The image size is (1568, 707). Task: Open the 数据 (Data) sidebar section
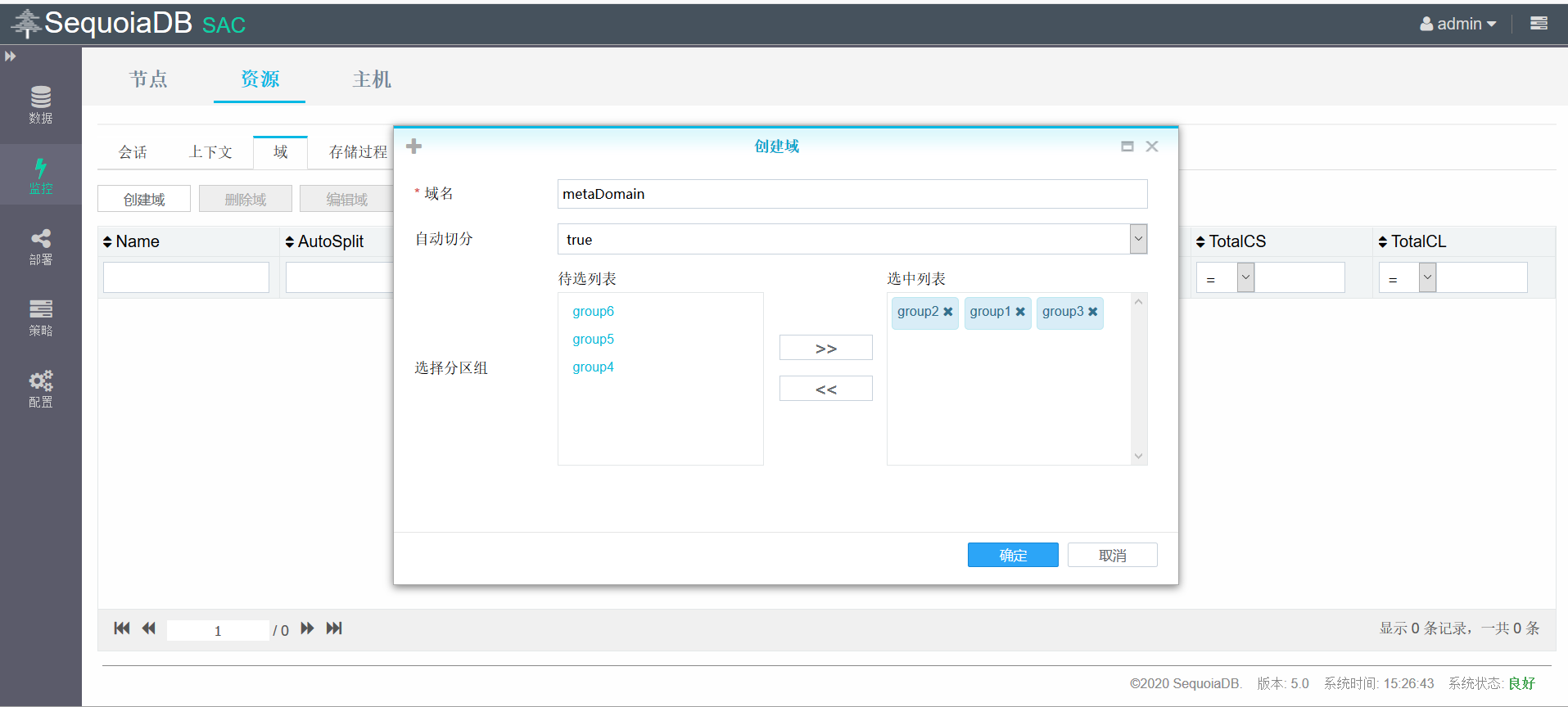click(40, 105)
